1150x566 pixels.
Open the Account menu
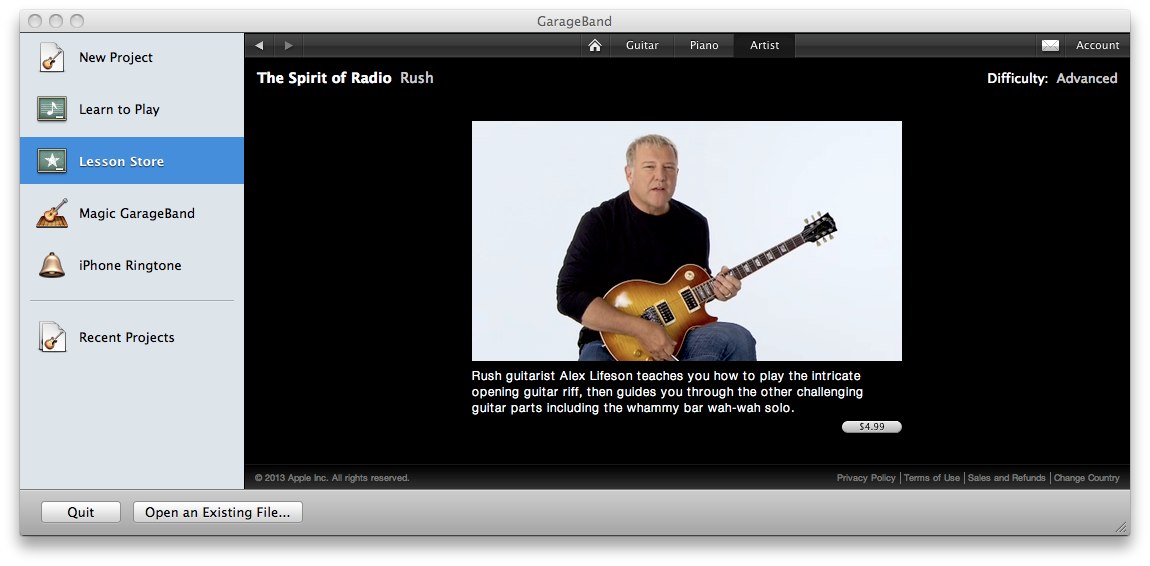tap(1097, 45)
